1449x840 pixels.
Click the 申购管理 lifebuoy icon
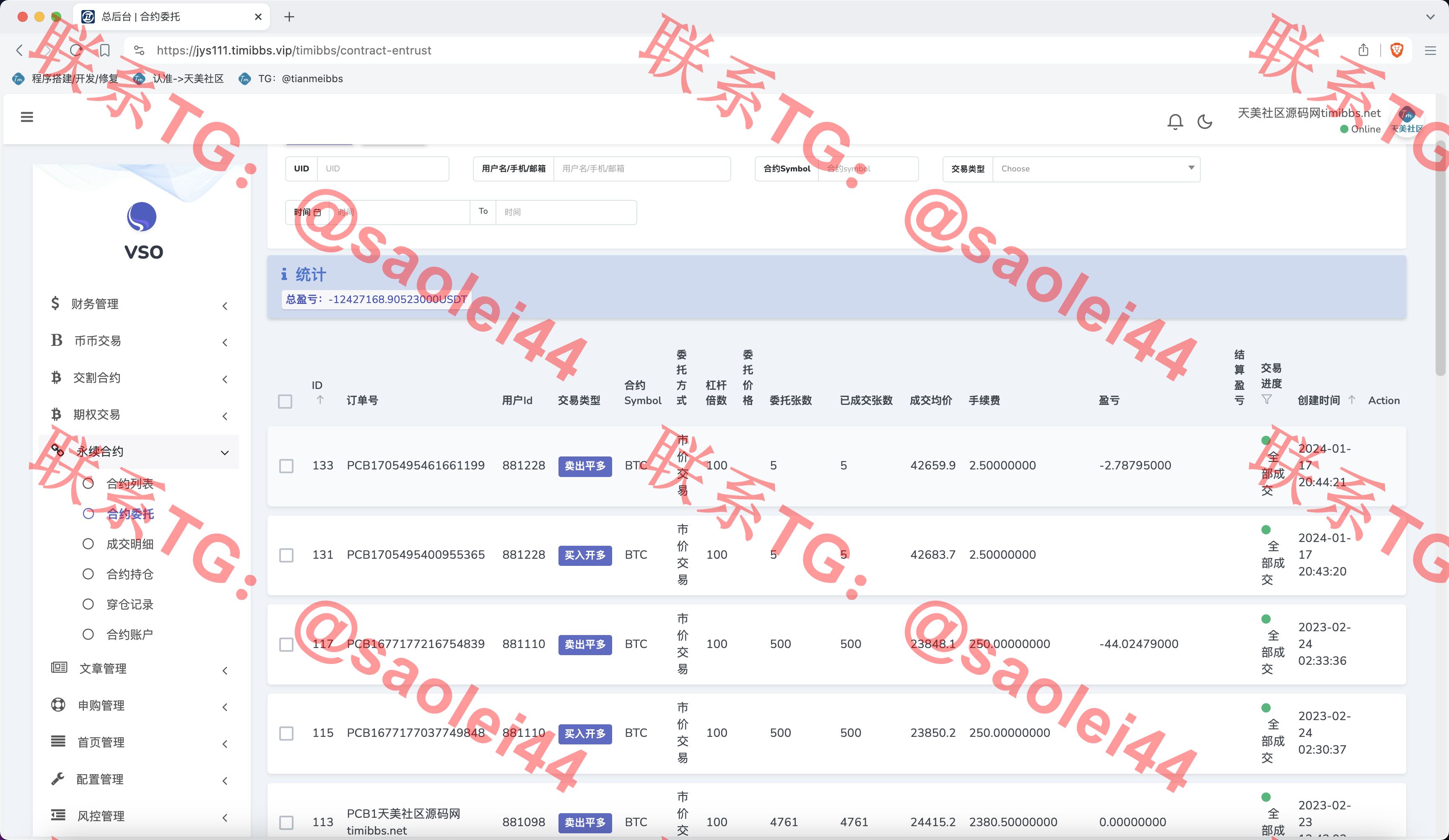pyautogui.click(x=58, y=705)
